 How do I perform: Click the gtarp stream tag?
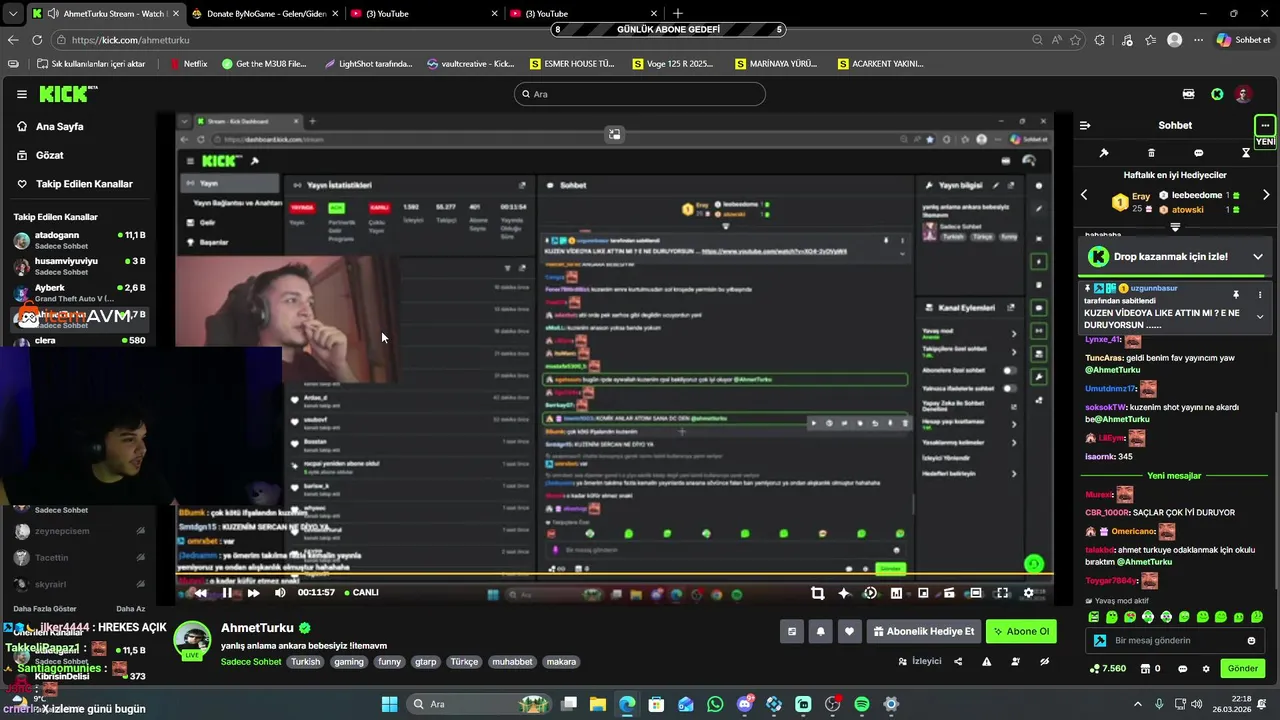[426, 662]
